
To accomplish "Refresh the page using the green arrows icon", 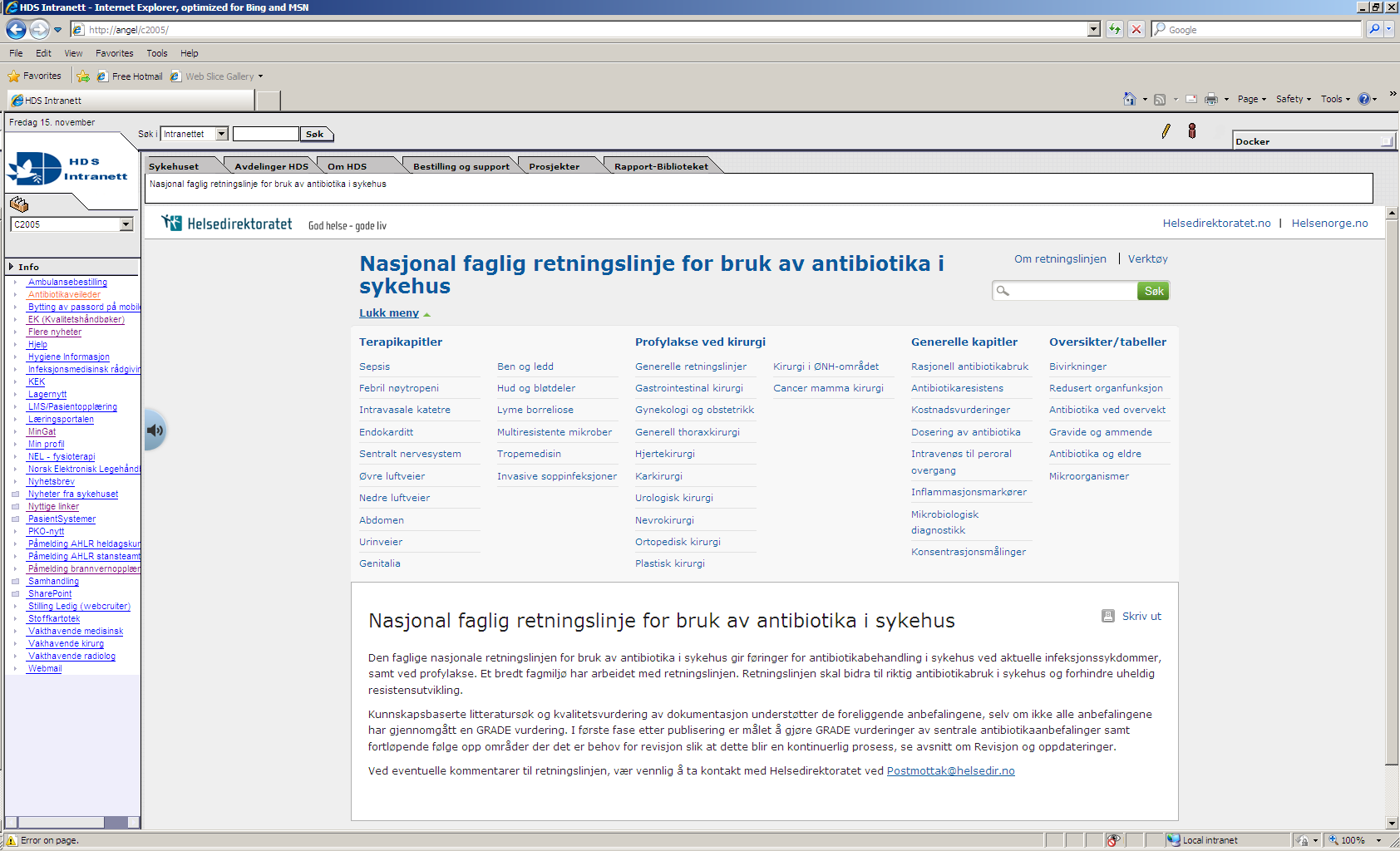I will [x=1114, y=29].
